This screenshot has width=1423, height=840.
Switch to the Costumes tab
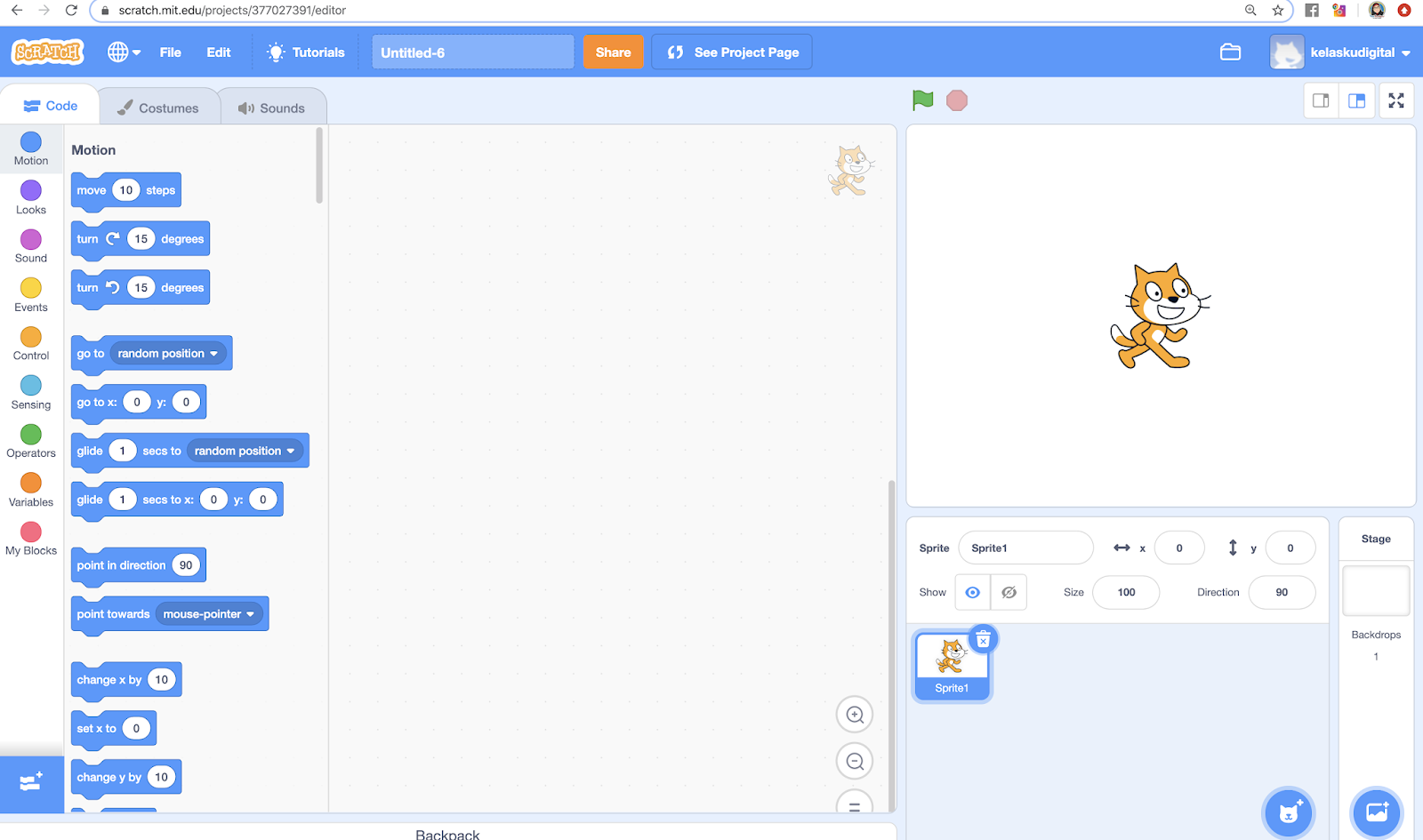pos(158,108)
